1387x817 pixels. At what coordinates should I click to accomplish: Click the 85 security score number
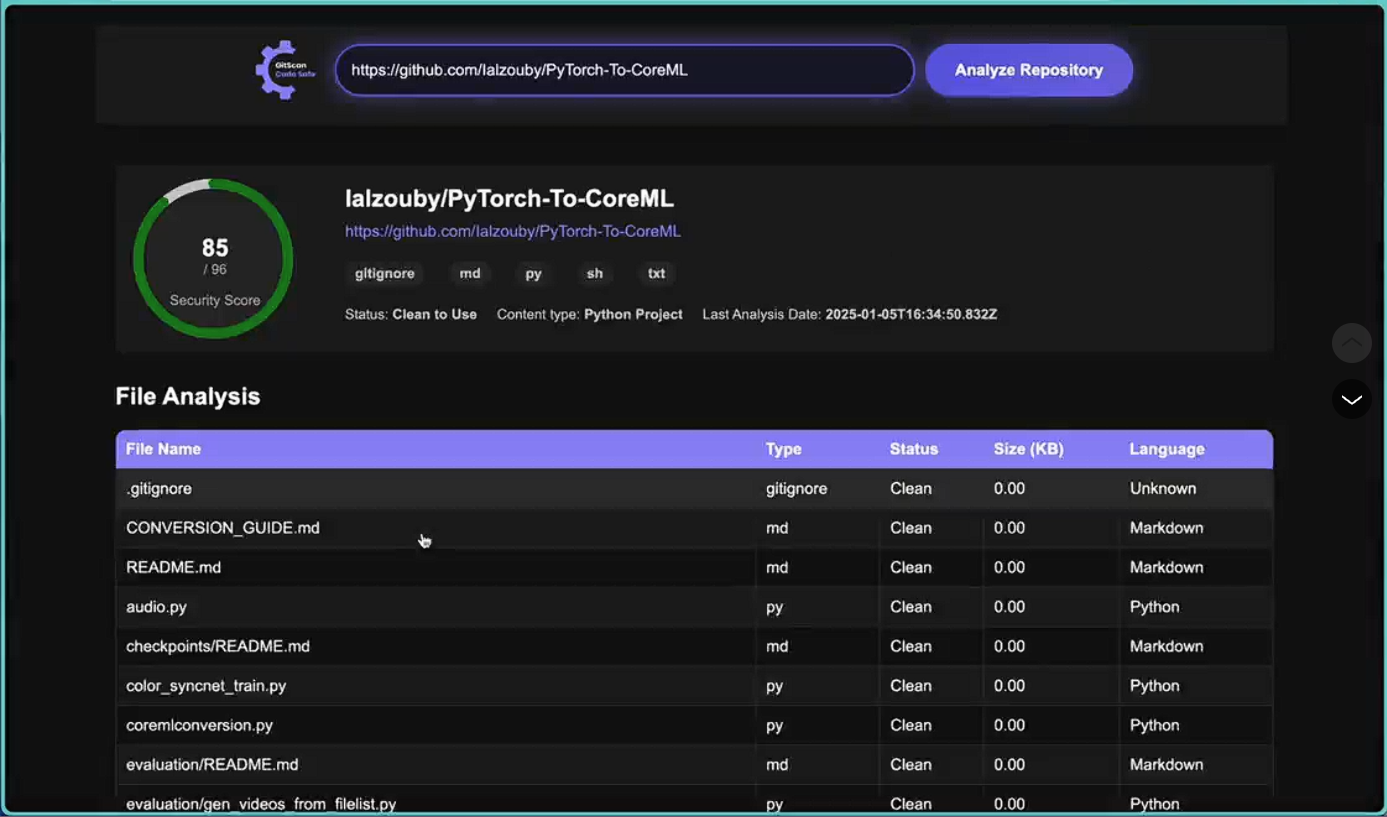pyautogui.click(x=215, y=247)
